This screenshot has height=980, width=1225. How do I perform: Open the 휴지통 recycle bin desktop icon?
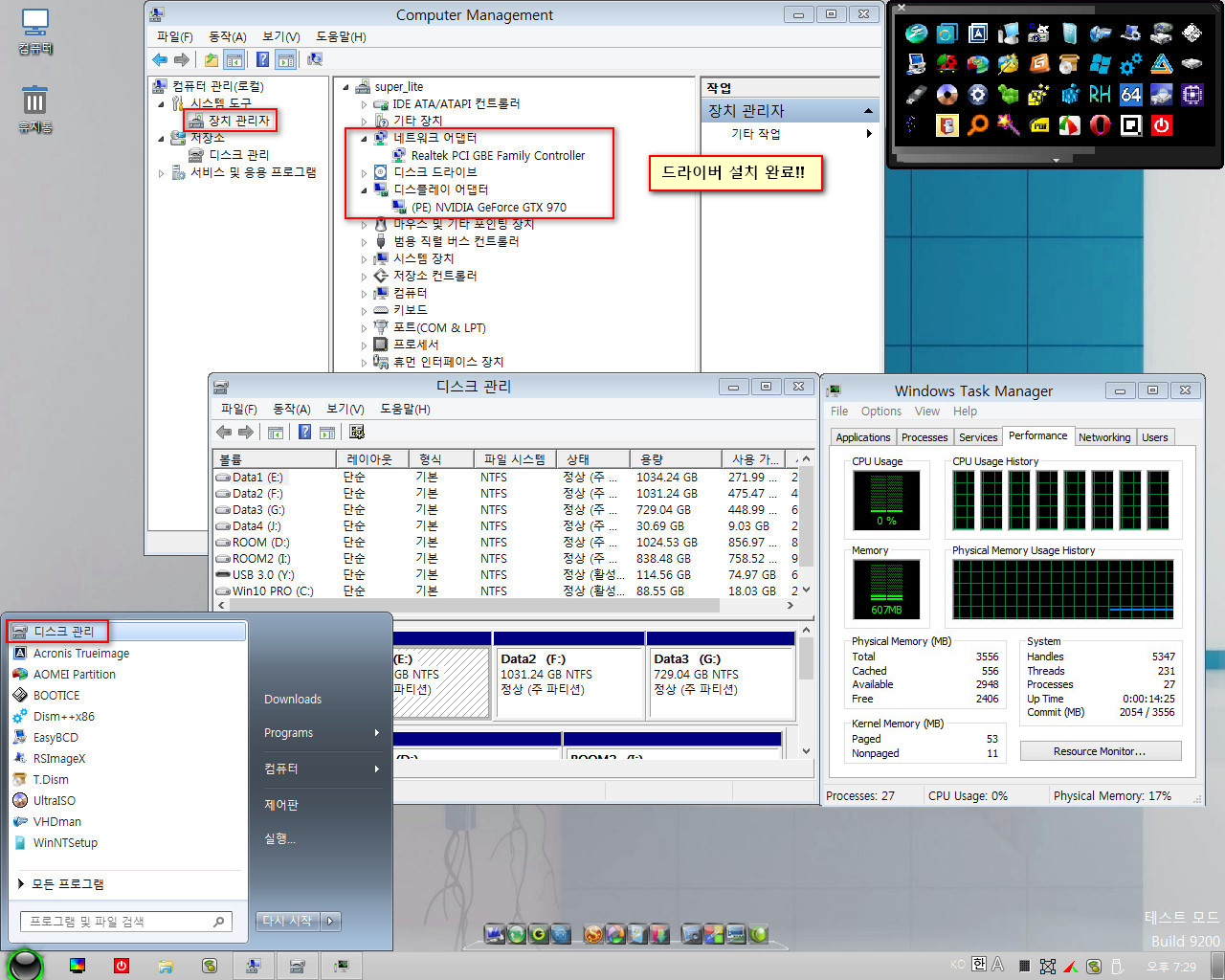click(35, 109)
